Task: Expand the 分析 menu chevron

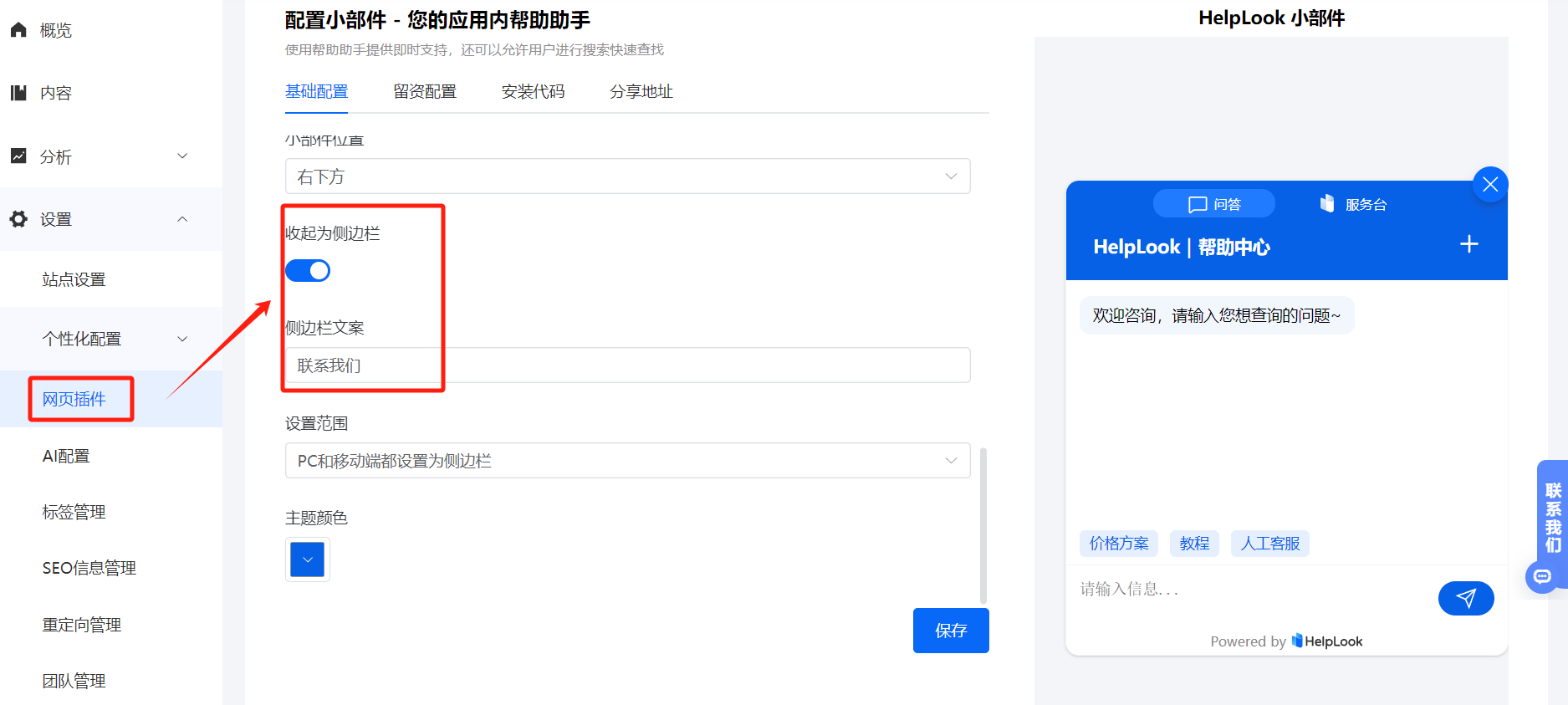Action: pos(182,156)
